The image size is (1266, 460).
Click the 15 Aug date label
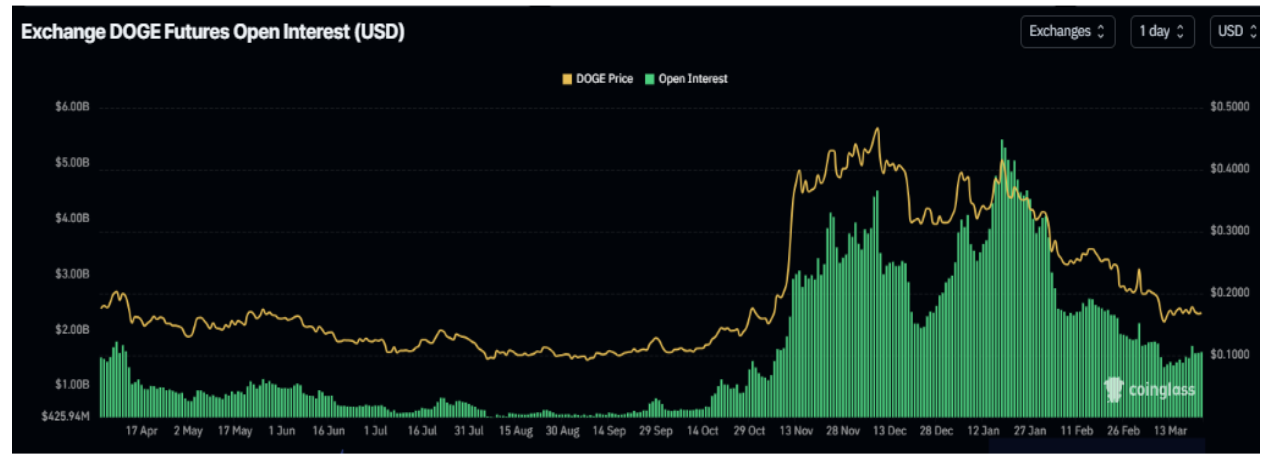point(516,431)
